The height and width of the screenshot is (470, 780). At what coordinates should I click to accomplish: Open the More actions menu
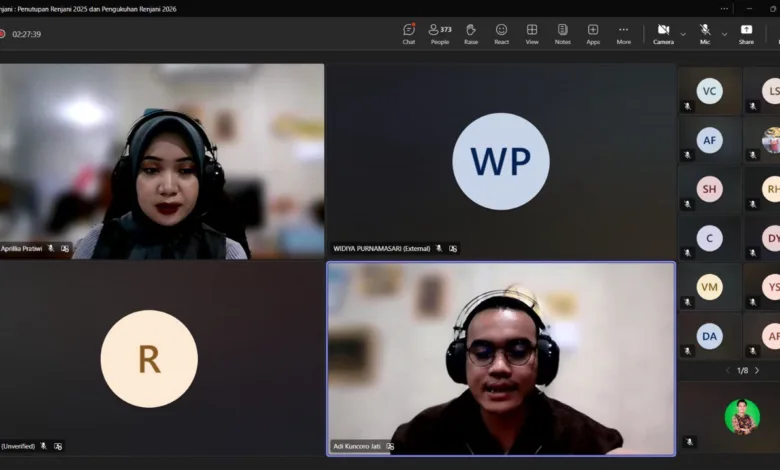coord(624,34)
